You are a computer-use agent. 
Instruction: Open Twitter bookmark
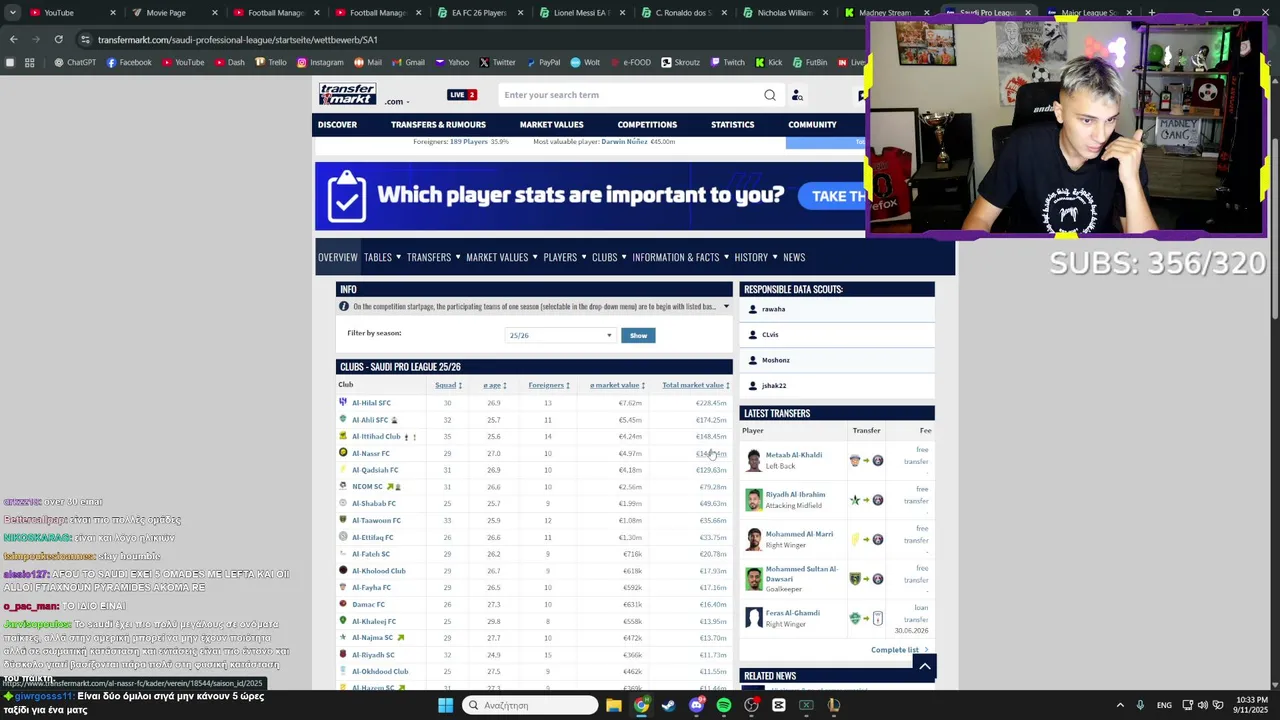coord(497,62)
